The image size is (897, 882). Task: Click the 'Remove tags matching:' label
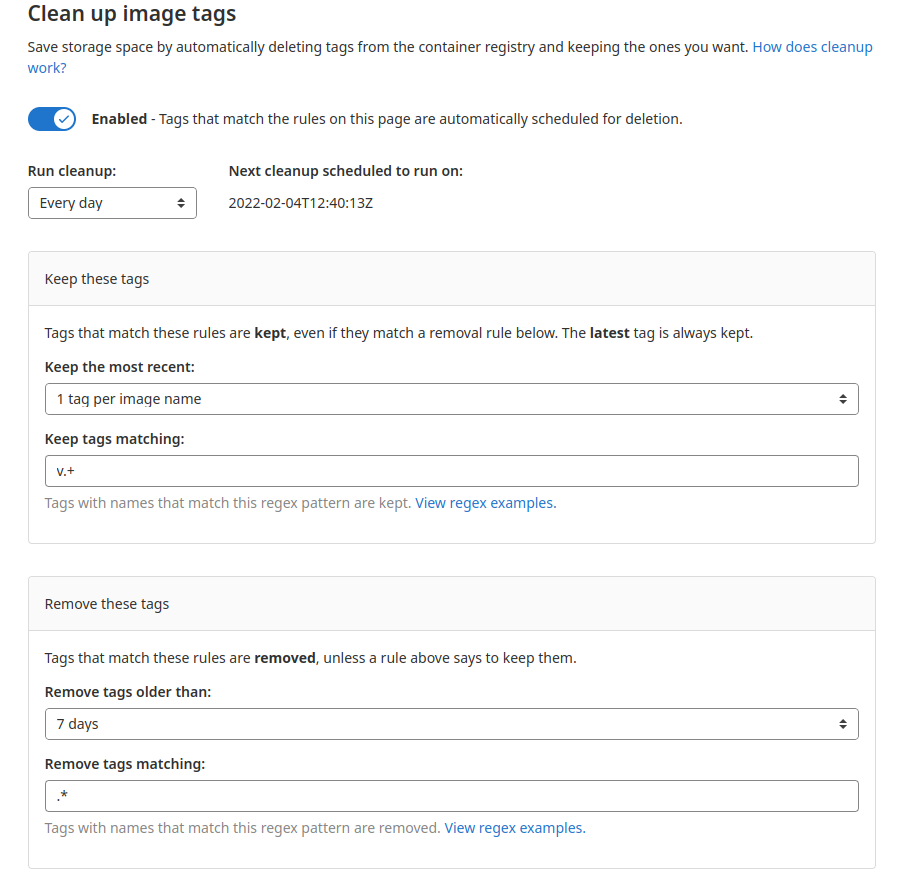tap(125, 764)
